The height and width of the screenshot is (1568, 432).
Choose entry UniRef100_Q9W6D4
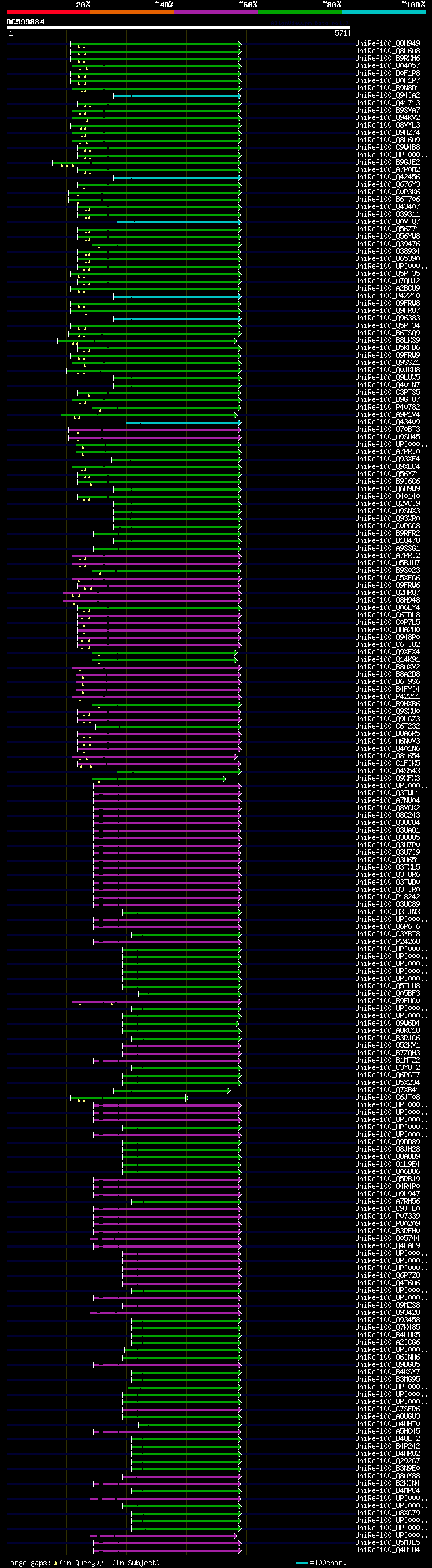(x=387, y=1024)
